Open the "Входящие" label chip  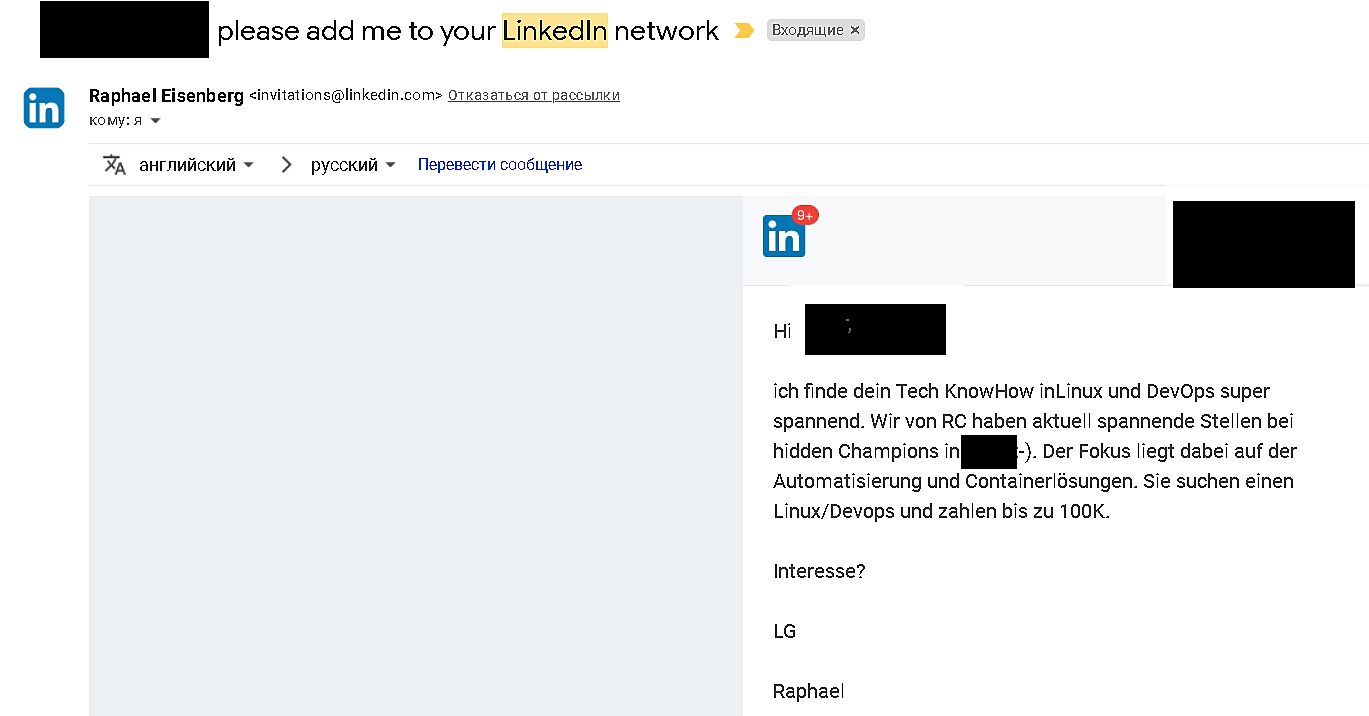(x=807, y=30)
